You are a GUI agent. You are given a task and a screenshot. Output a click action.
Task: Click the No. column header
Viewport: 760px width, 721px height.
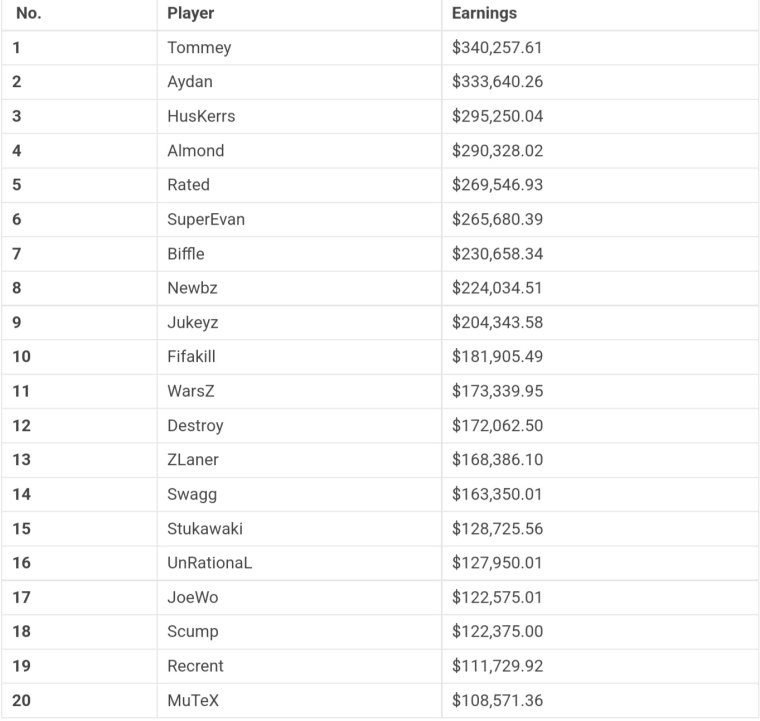point(29,14)
